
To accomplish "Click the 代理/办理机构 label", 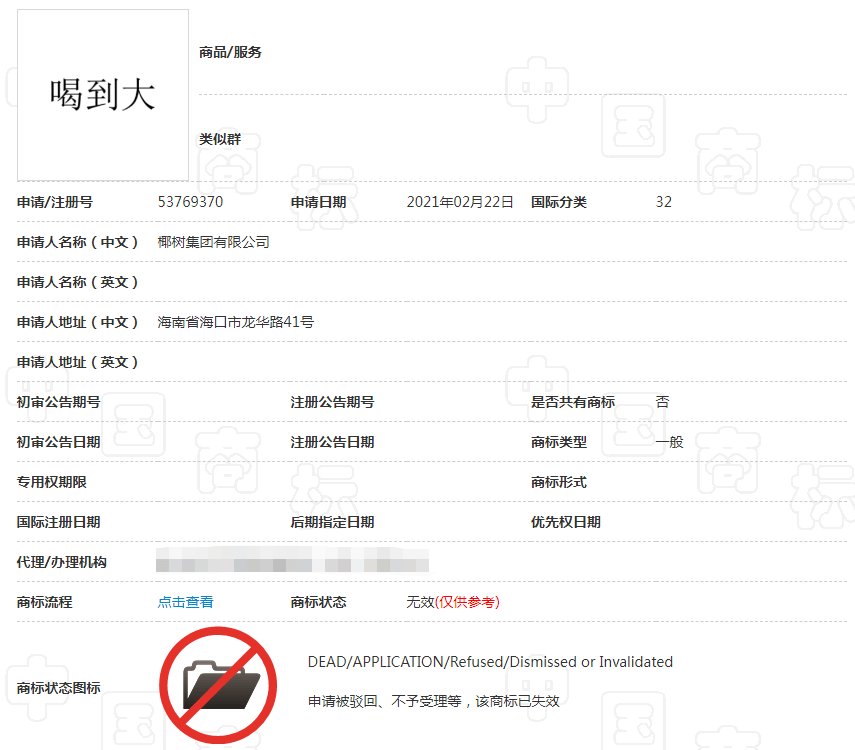I will [x=62, y=562].
